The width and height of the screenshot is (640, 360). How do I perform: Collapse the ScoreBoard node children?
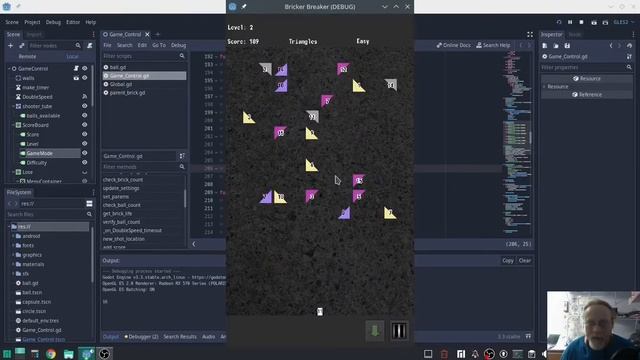click(x=13, y=125)
